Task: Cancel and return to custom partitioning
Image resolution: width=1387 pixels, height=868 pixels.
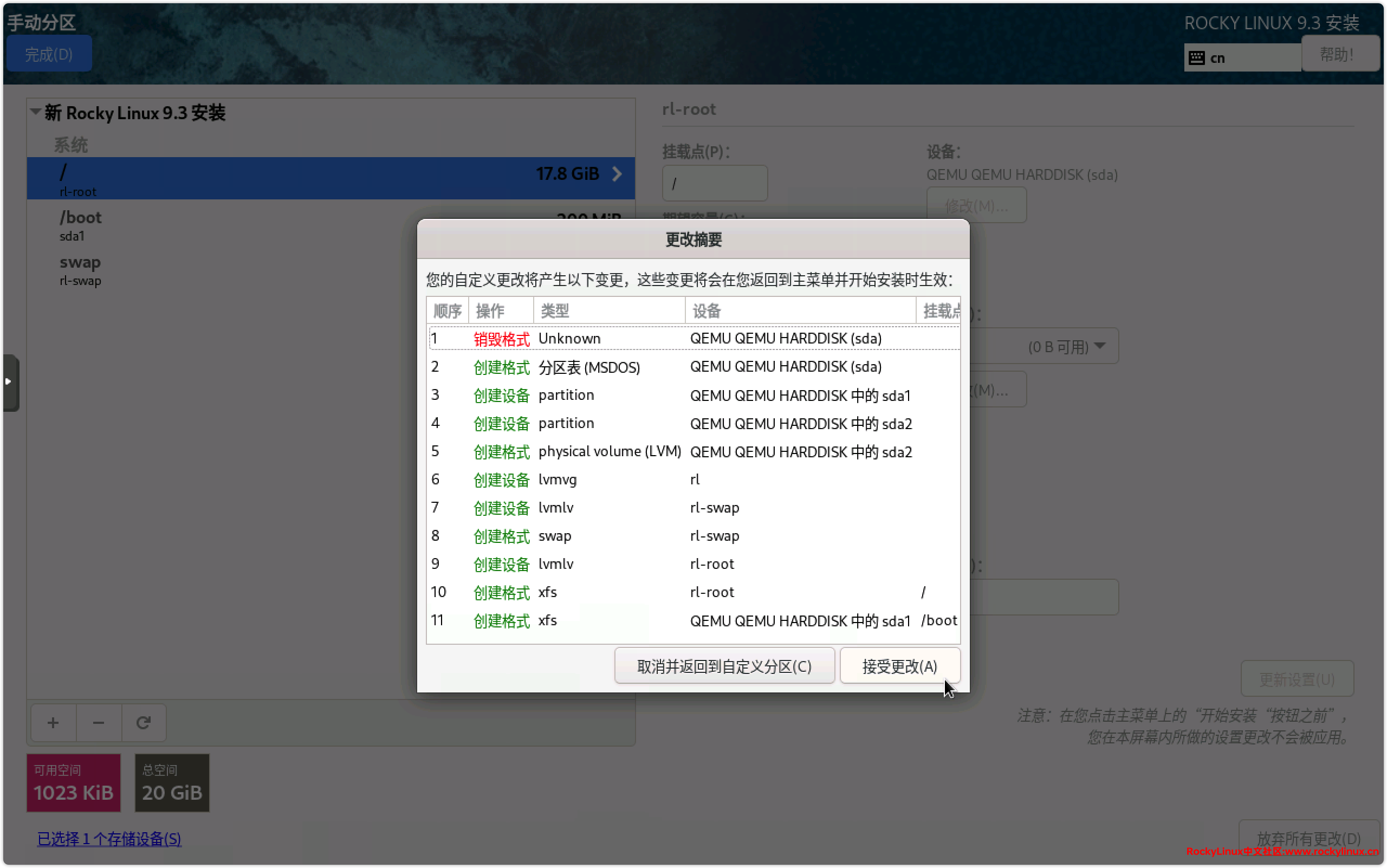Action: [724, 666]
